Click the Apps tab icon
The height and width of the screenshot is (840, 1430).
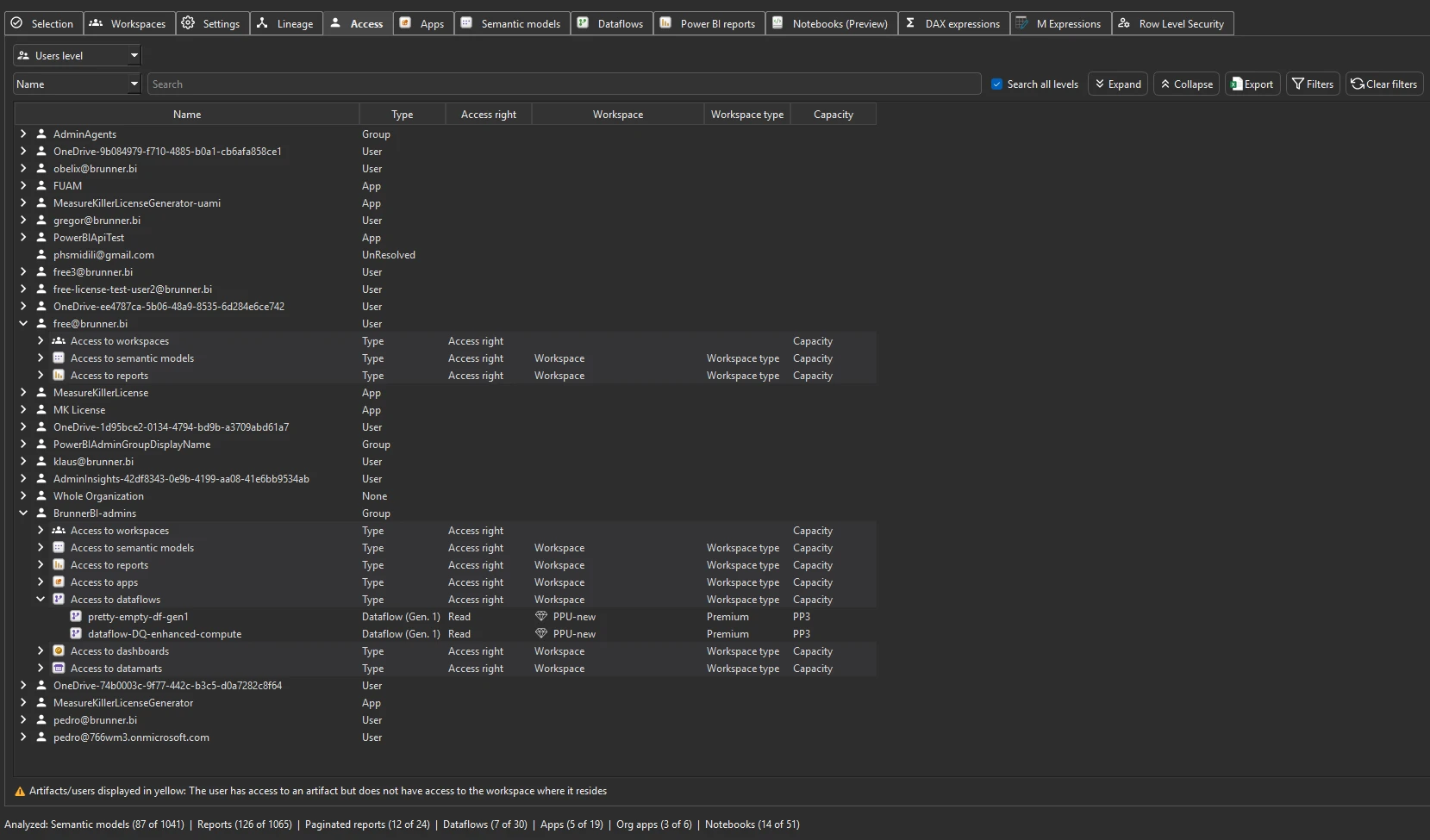click(x=405, y=23)
